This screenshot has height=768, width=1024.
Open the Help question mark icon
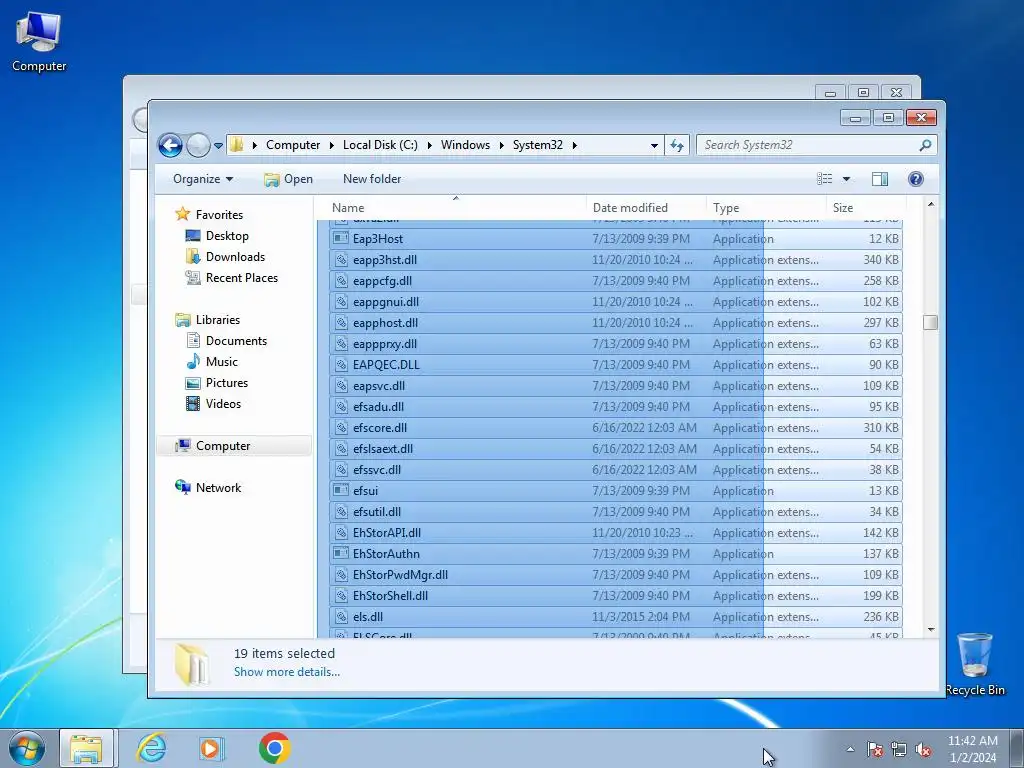click(x=916, y=179)
